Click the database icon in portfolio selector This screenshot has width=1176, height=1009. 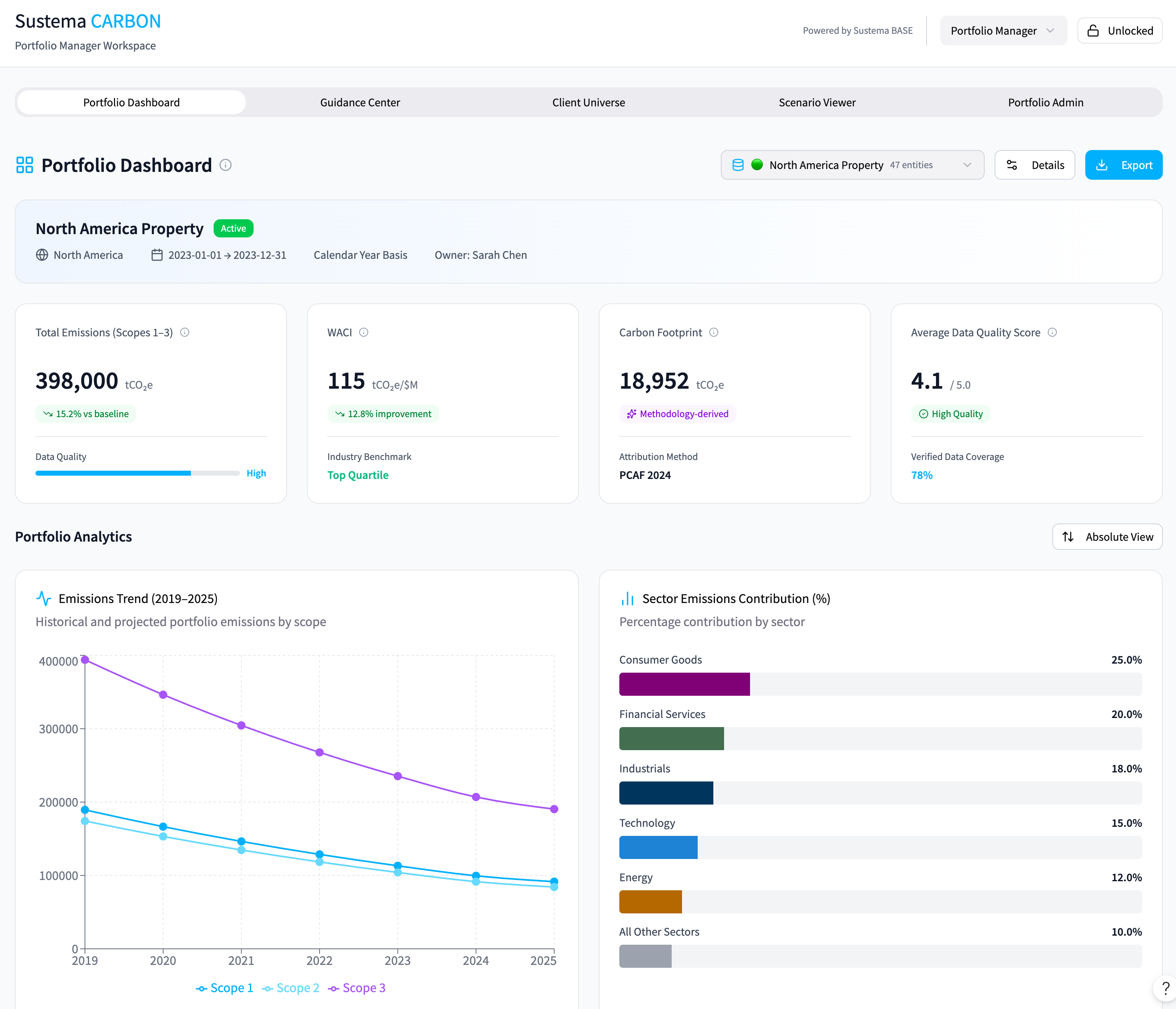738,165
